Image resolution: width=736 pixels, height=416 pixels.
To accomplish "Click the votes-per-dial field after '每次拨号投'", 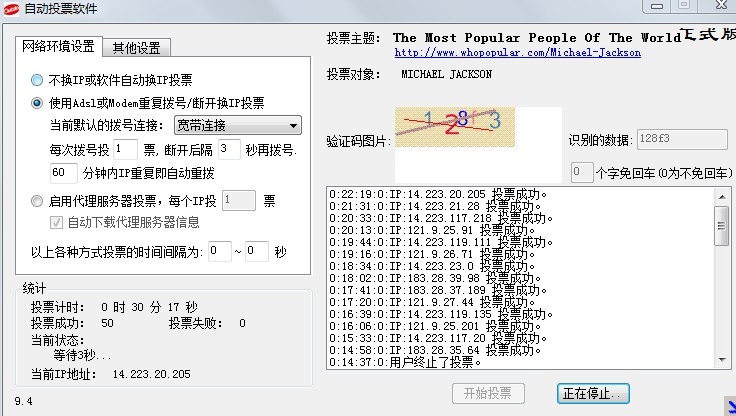I will [125, 149].
